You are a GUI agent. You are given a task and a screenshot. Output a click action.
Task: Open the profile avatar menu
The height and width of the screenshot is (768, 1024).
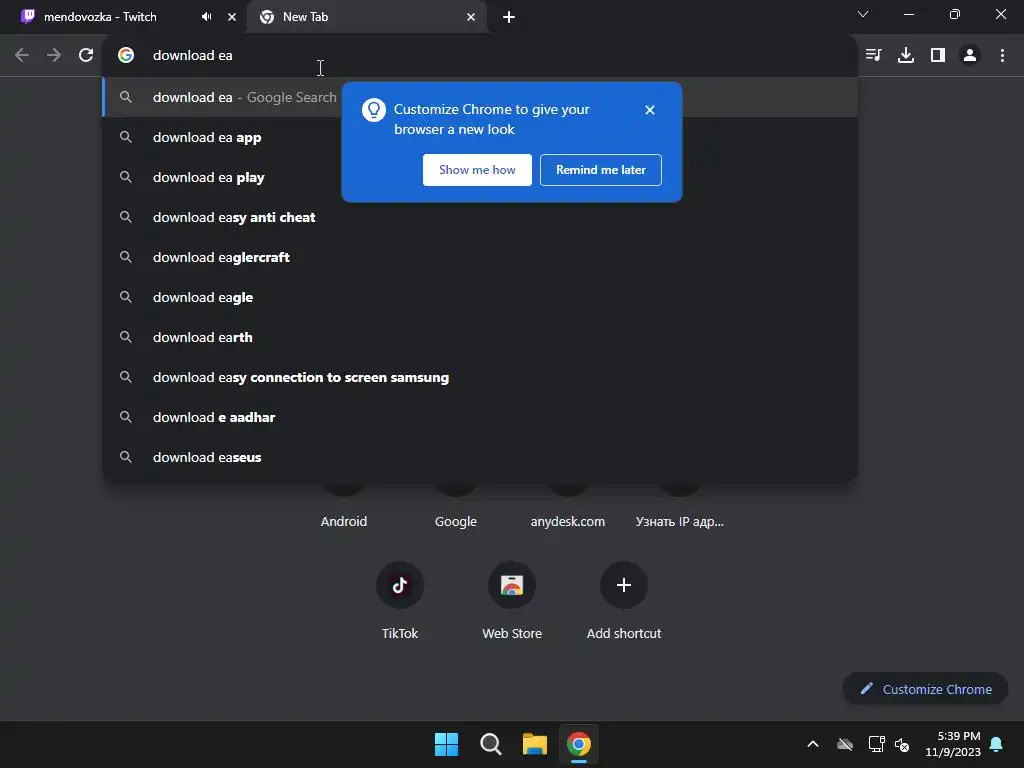pos(970,55)
